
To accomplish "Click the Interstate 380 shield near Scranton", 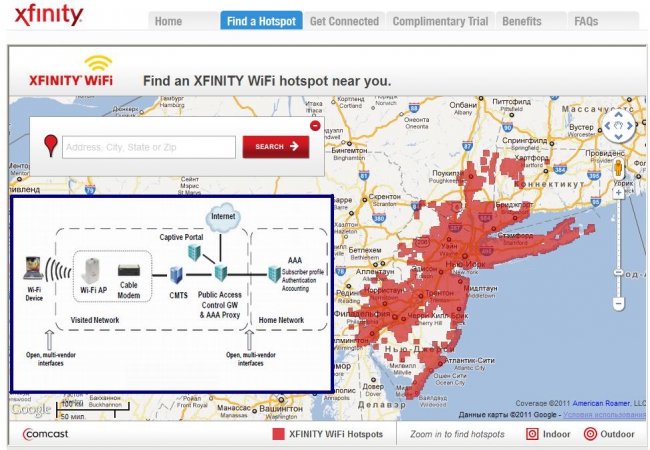I will 378,218.
